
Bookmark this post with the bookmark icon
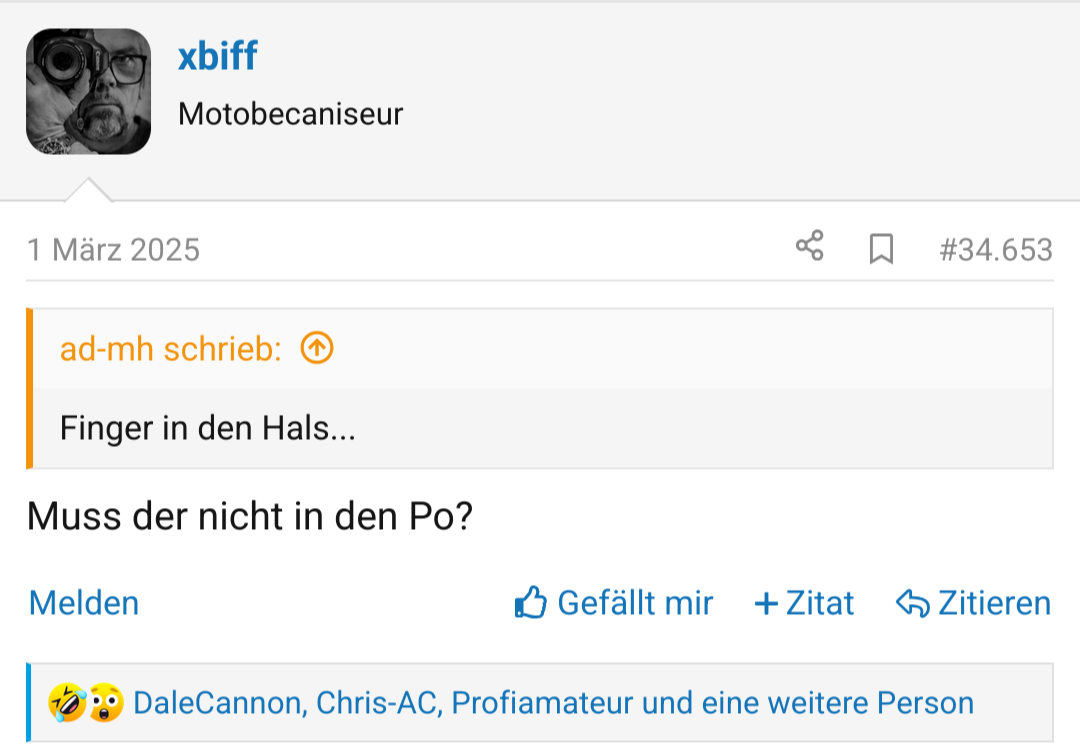[x=881, y=248]
